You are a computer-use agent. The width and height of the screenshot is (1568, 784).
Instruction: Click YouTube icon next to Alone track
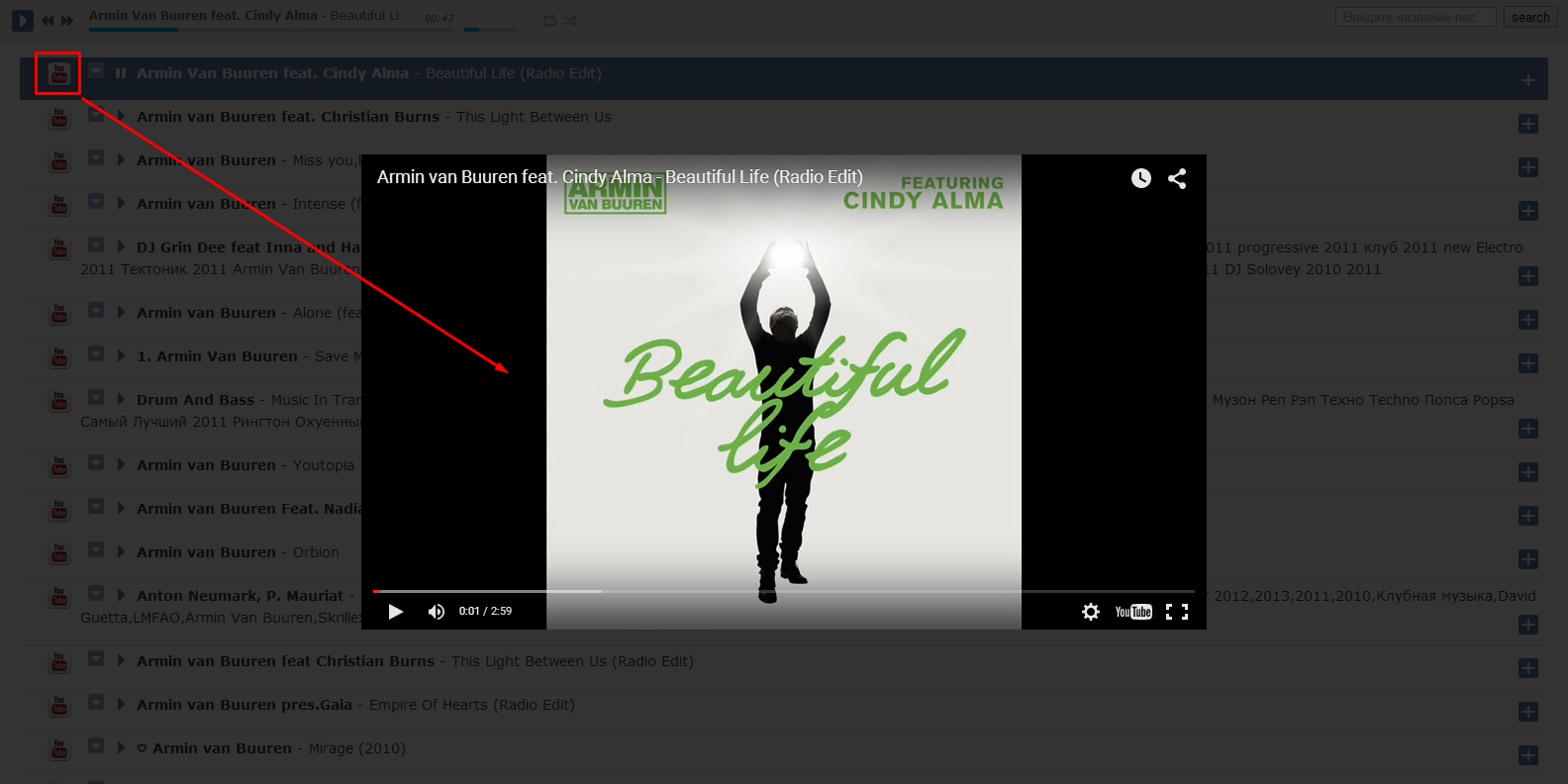tap(58, 314)
